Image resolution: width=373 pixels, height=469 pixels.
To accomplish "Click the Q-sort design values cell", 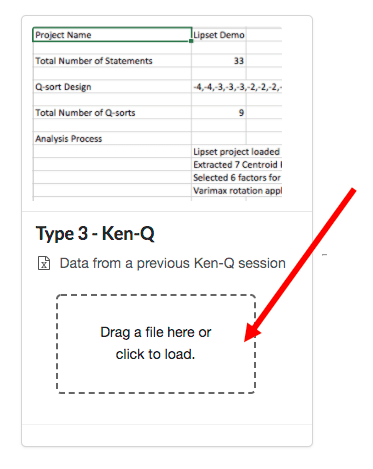I will click(x=237, y=87).
